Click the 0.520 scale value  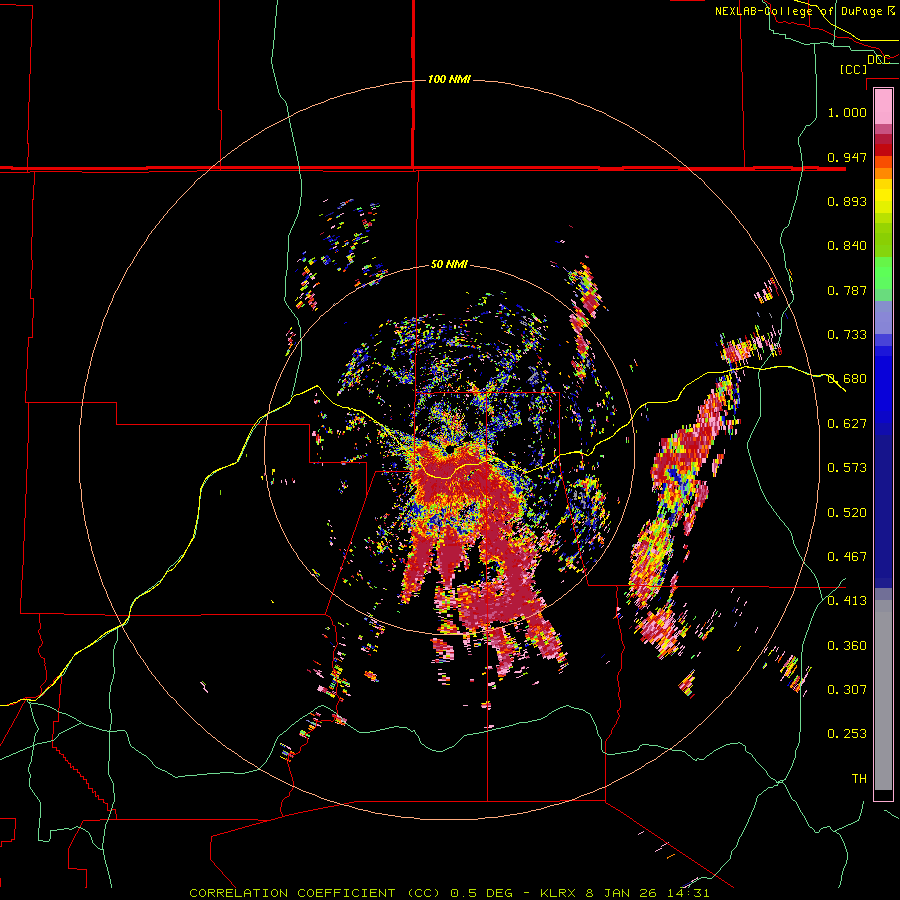pyautogui.click(x=847, y=513)
